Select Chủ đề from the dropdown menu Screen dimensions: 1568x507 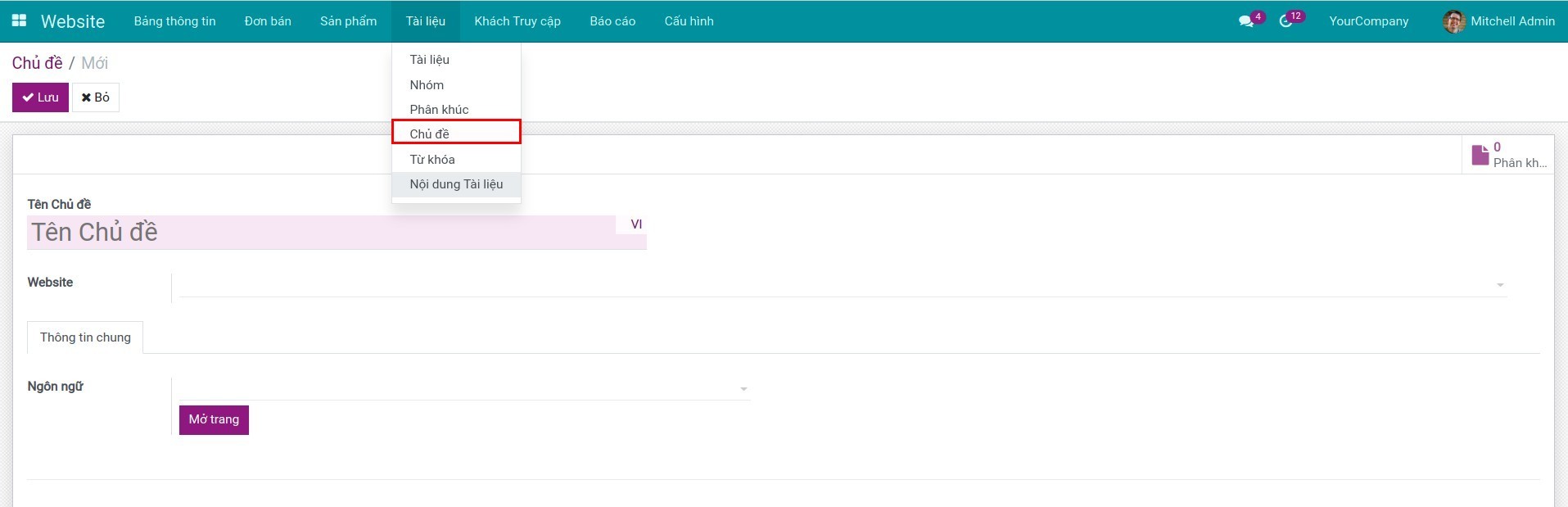430,134
